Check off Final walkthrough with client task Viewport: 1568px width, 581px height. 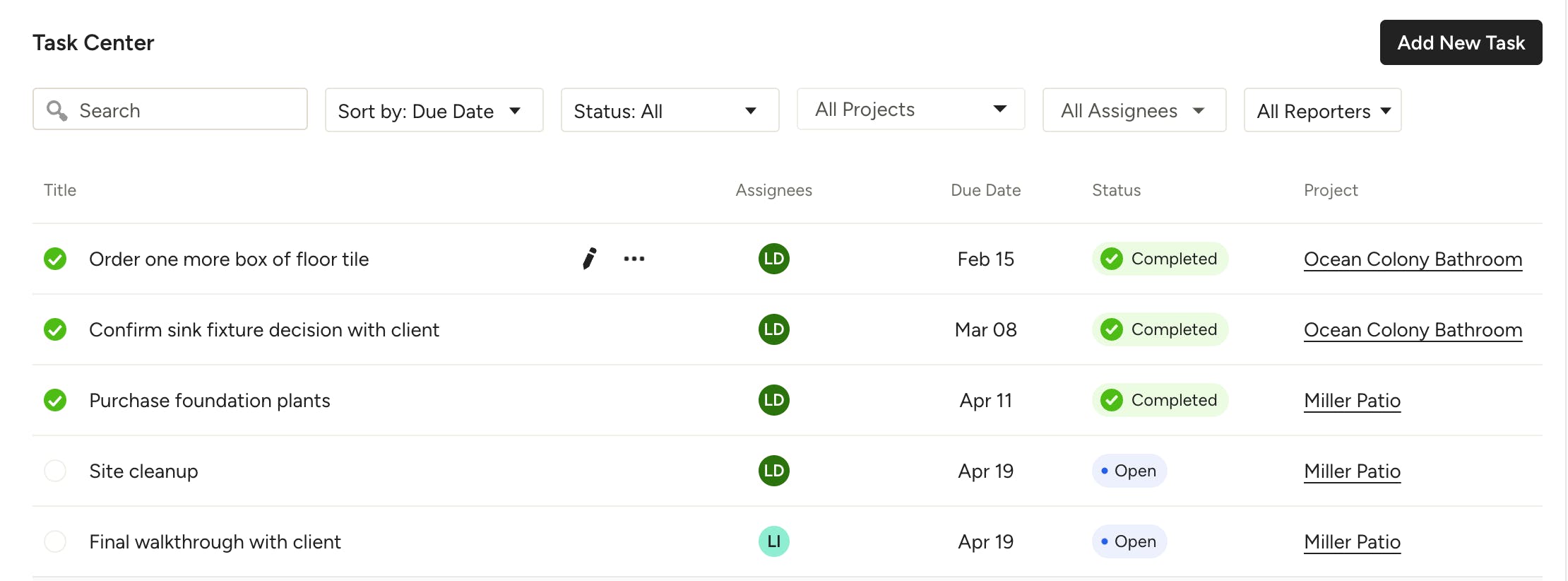point(55,541)
